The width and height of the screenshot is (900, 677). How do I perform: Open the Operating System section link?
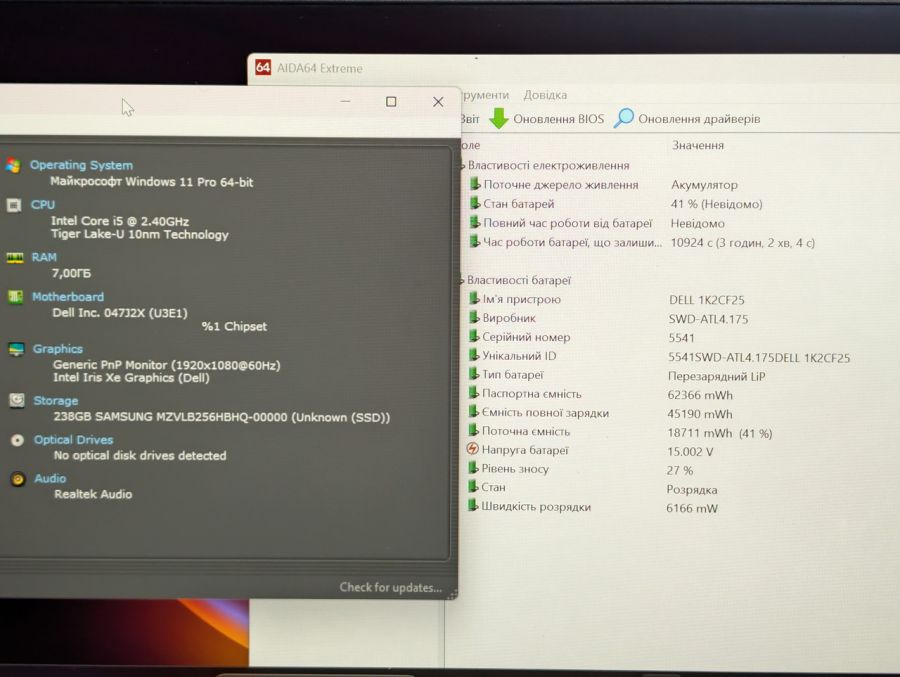[81, 165]
